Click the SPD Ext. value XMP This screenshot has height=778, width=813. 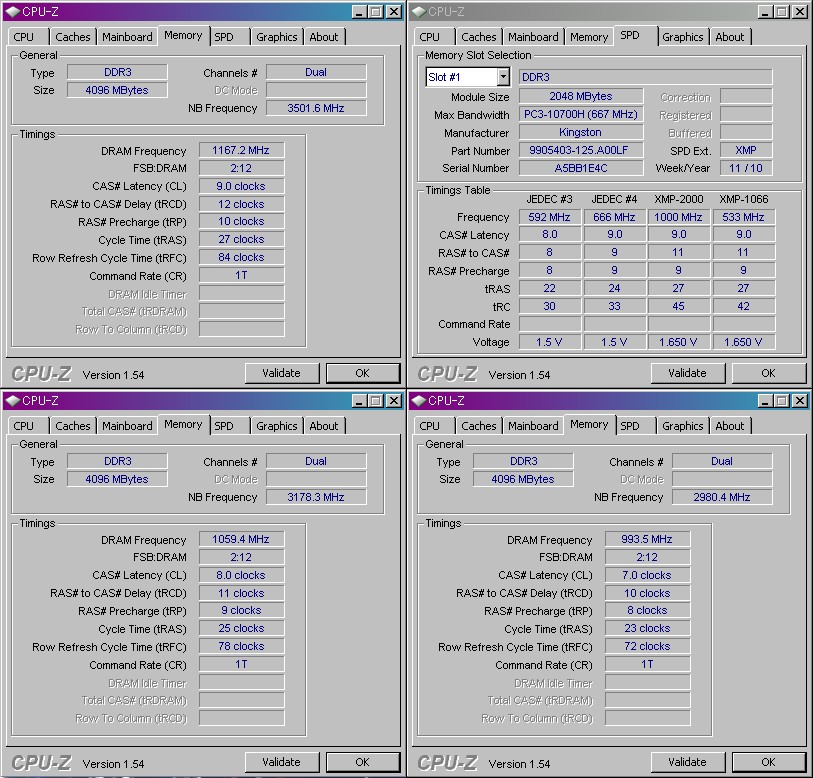[746, 150]
